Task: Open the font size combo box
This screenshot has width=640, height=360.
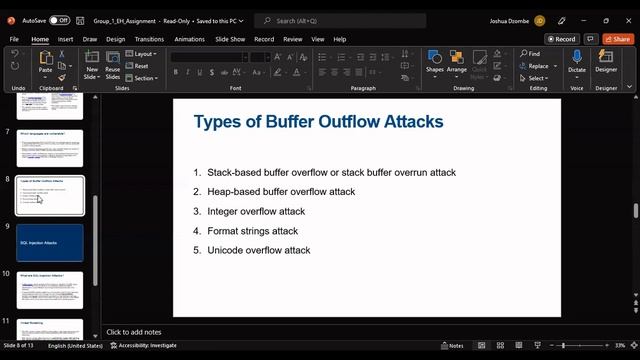Action: click(x=260, y=57)
